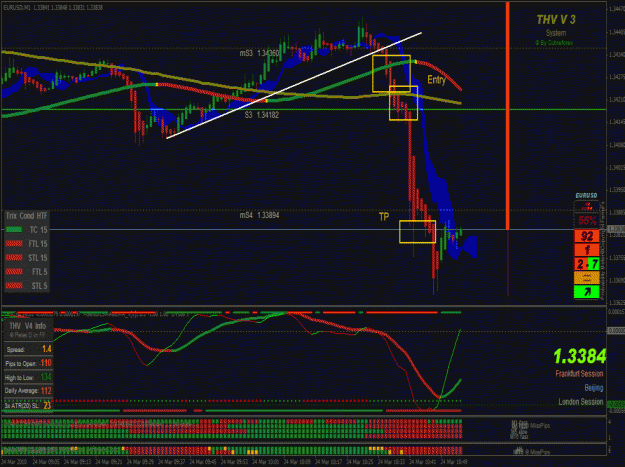The image size is (625, 467).
Task: Click the red STL 15 color bar
Action: (14, 257)
